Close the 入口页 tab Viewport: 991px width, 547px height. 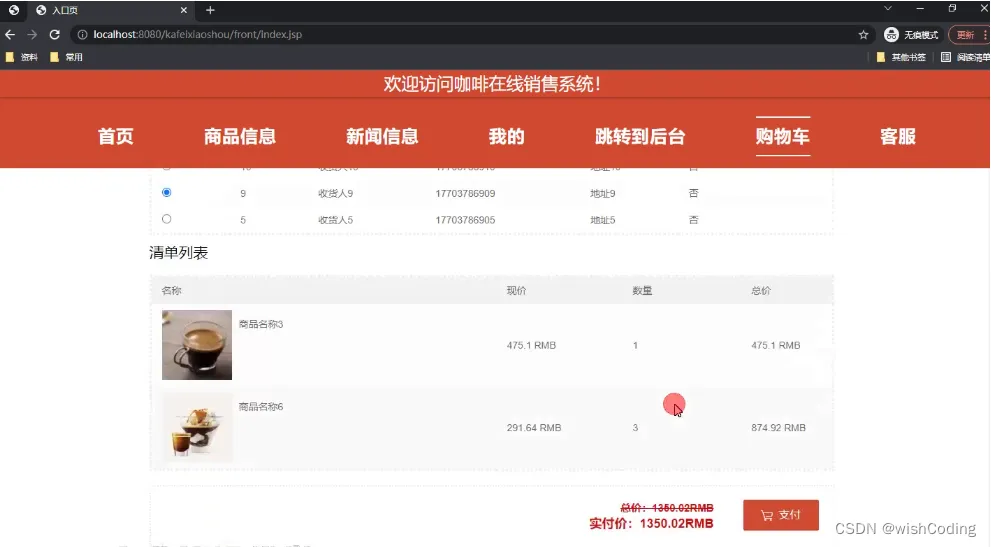pyautogui.click(x=183, y=10)
